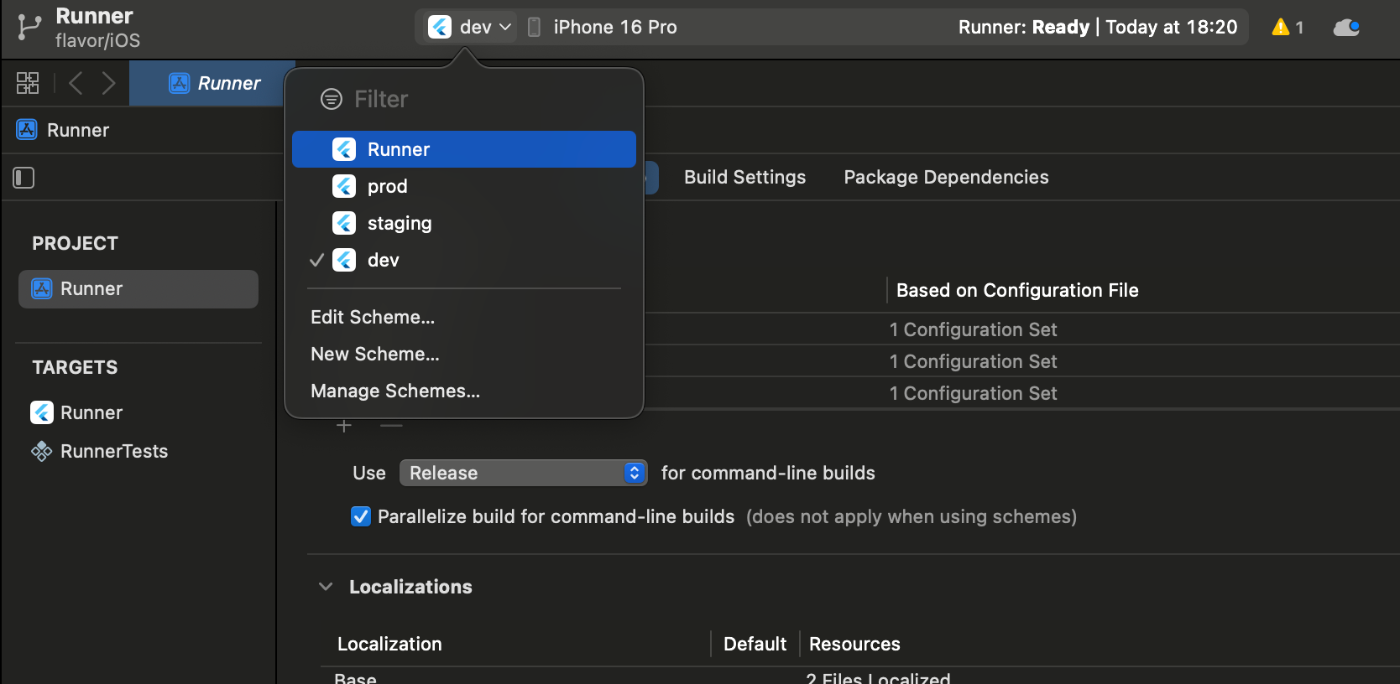Click the second 1 Configuration Set cell

pos(973,362)
